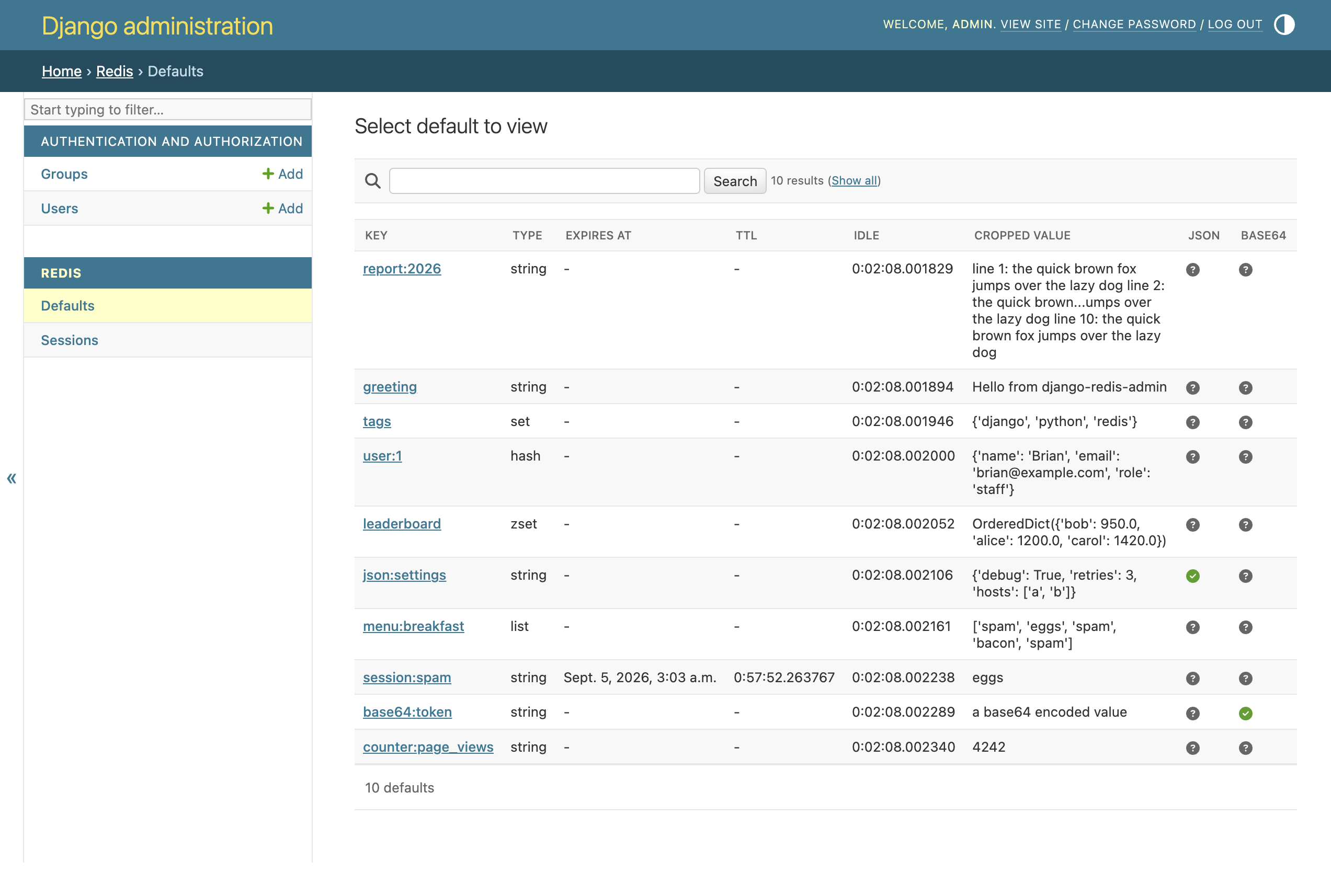Click BASE64 unknown icon for counter:page_views
This screenshot has height=896, width=1331.
[x=1246, y=748]
